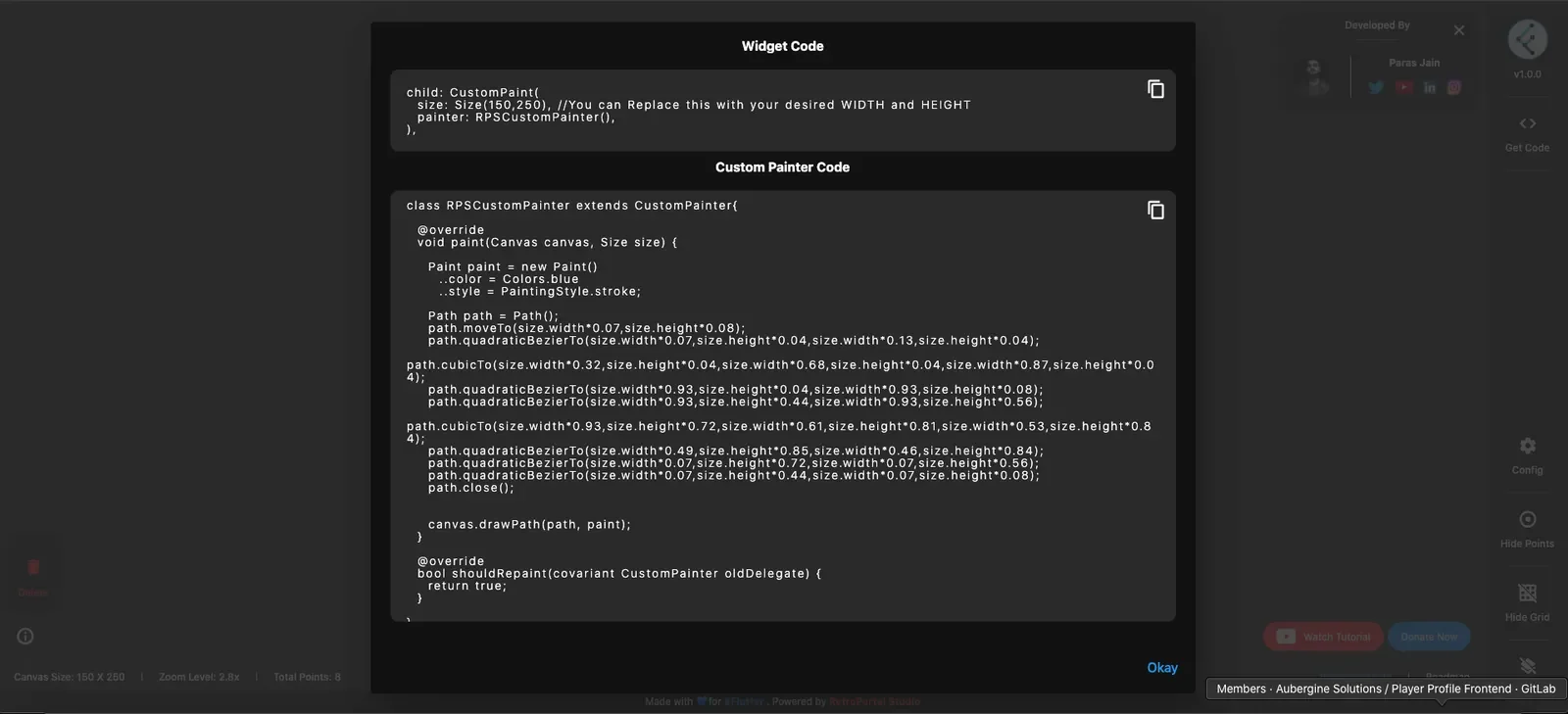
Task: Open Paras Jain's LinkedIn profile
Action: pyautogui.click(x=1430, y=87)
